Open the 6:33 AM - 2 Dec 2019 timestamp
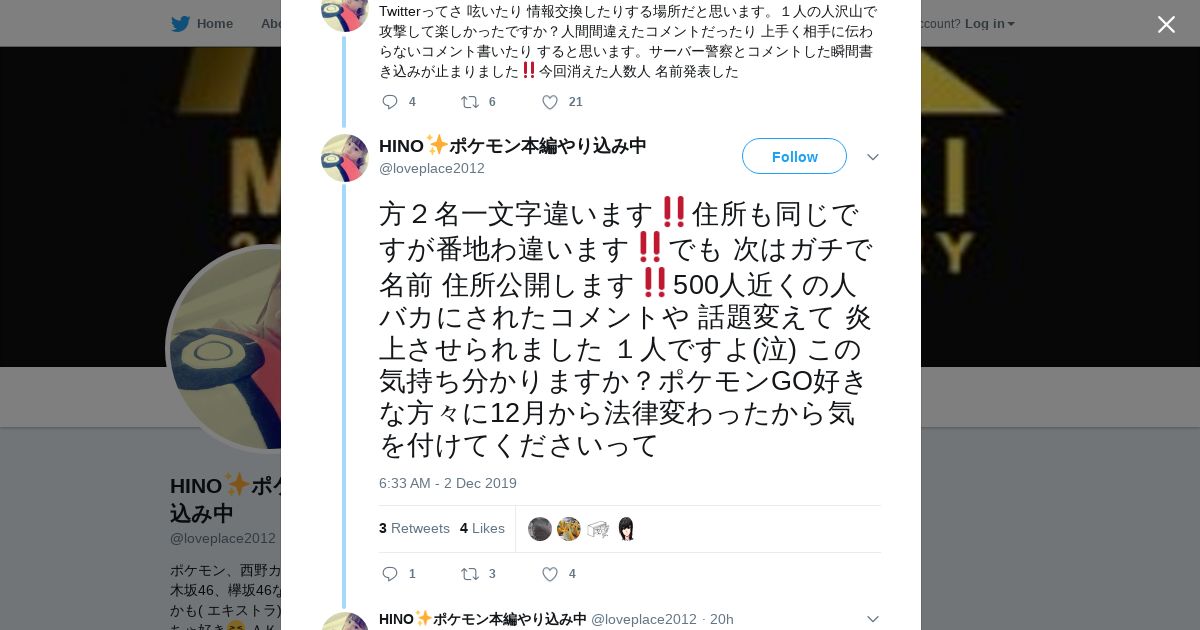The image size is (1200, 630). tap(448, 483)
